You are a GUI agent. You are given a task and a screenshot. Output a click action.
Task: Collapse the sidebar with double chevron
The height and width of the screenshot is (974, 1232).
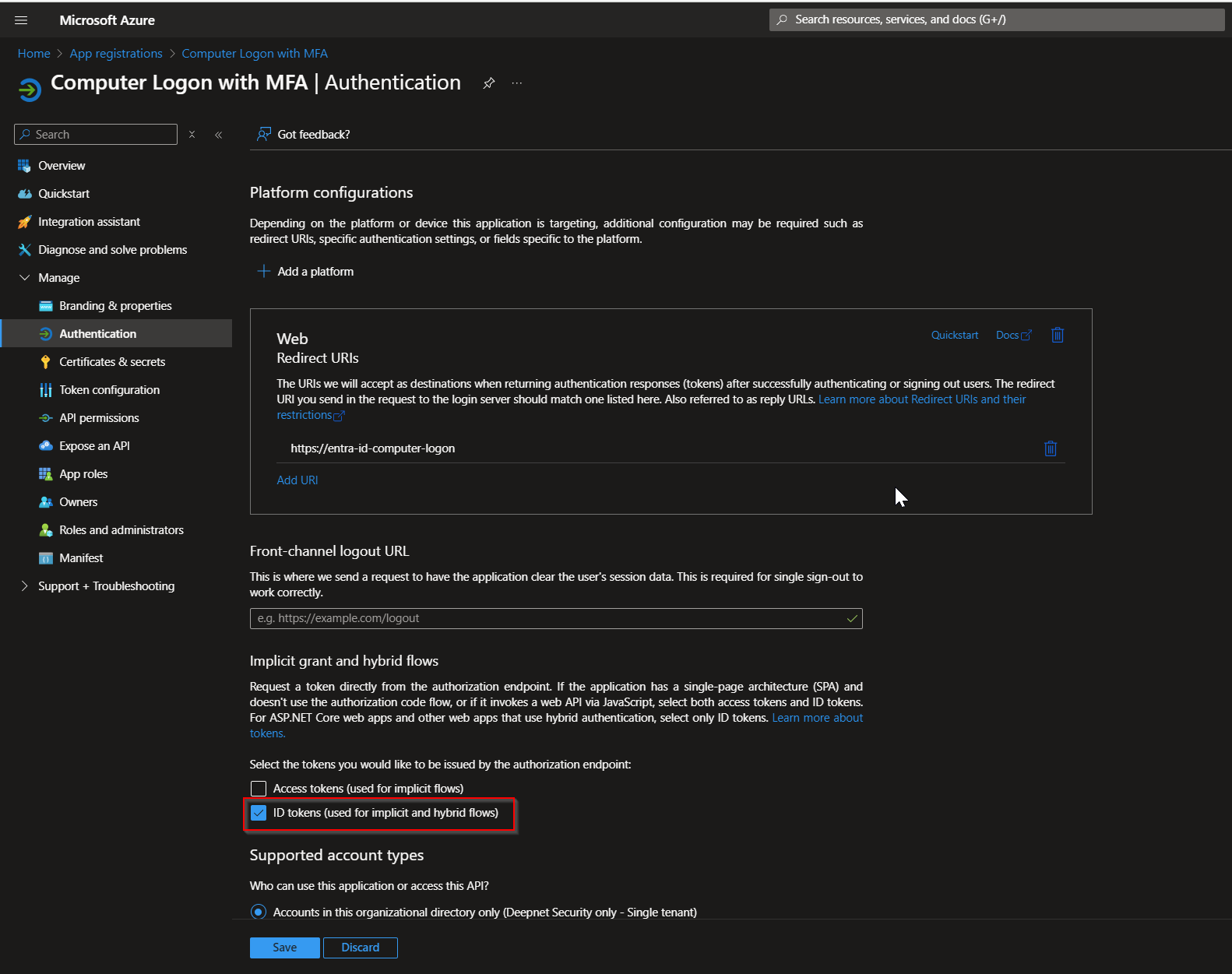pyautogui.click(x=219, y=135)
